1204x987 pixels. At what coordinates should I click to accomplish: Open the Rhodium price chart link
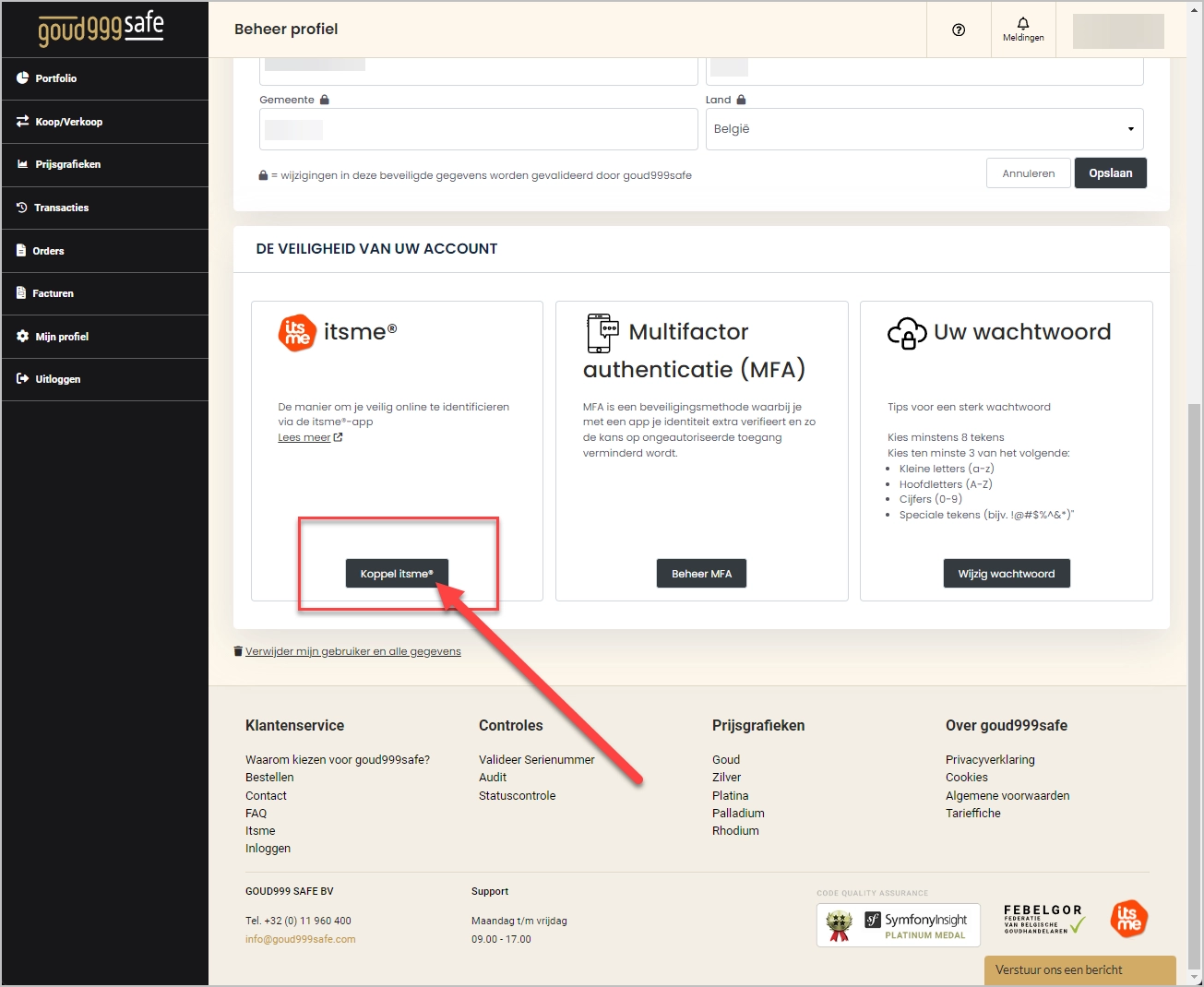[735, 831]
